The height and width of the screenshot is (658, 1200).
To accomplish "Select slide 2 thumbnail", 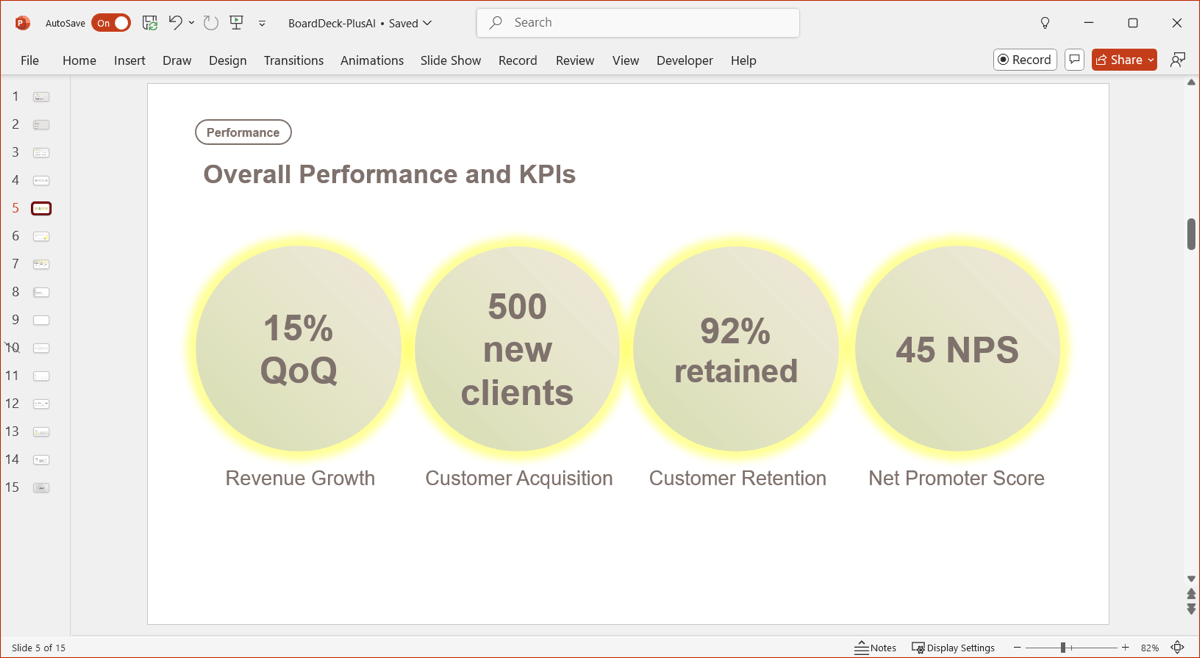I will click(x=41, y=125).
